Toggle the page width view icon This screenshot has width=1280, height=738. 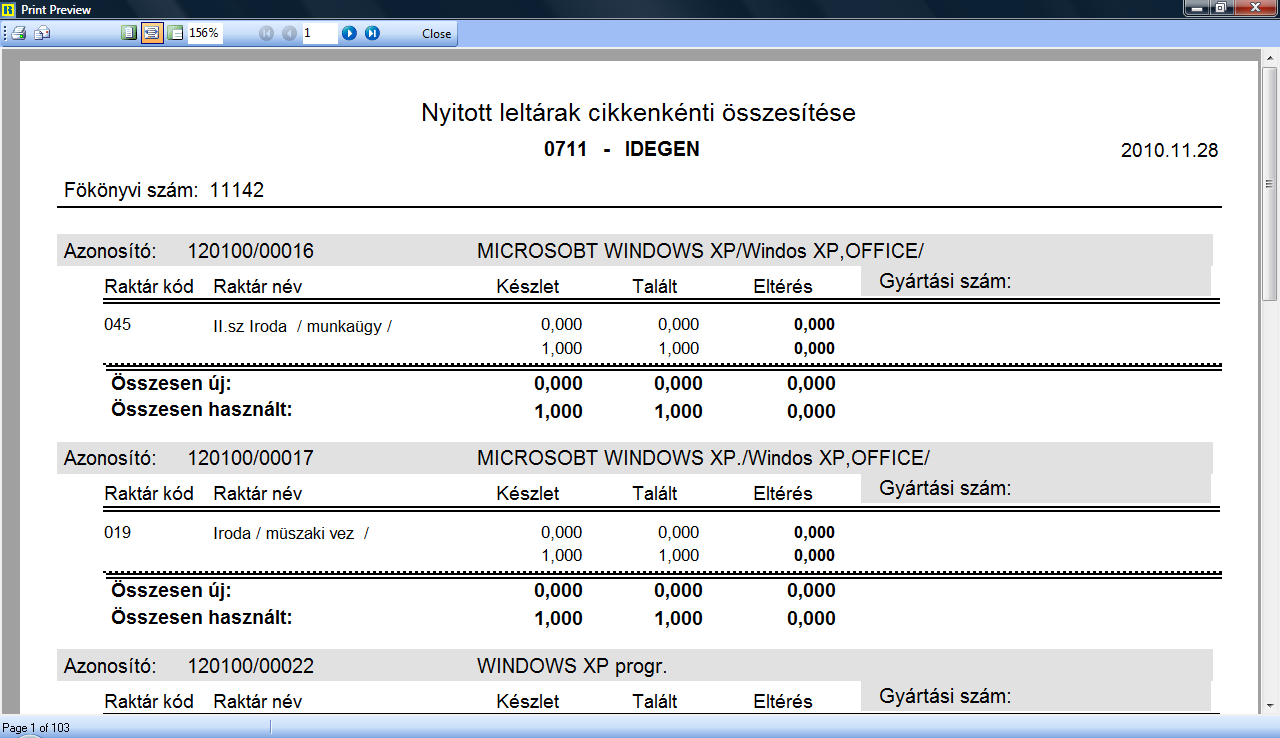[152, 33]
